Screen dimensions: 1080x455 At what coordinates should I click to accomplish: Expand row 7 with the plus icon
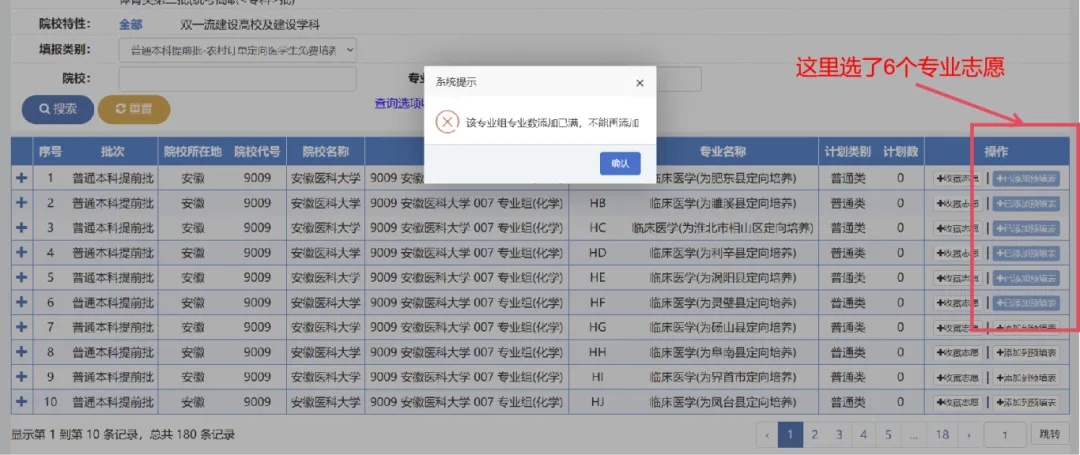tap(21, 326)
